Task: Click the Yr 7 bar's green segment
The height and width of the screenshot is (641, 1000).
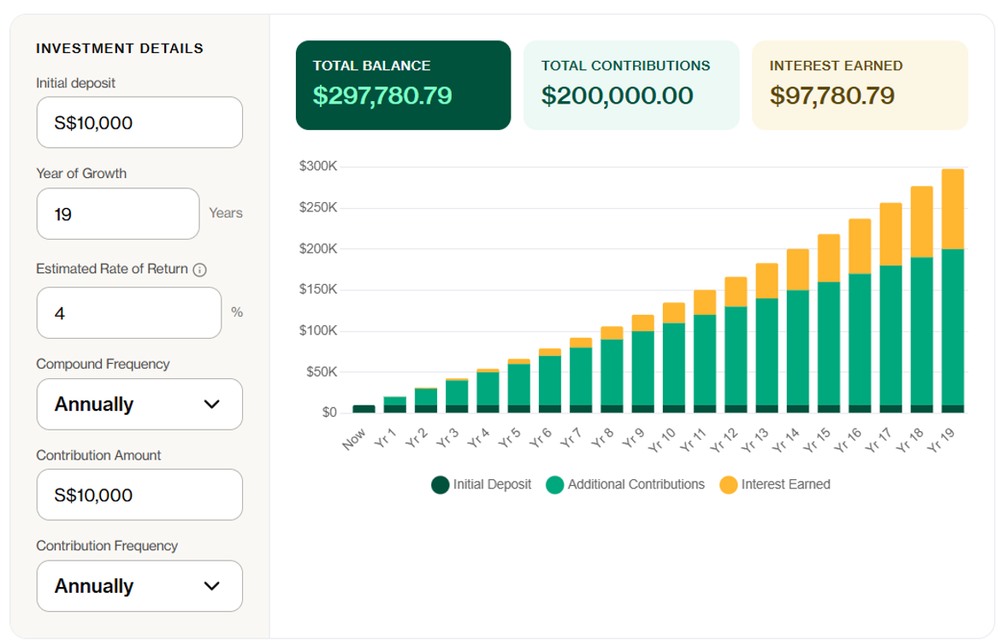Action: point(580,376)
